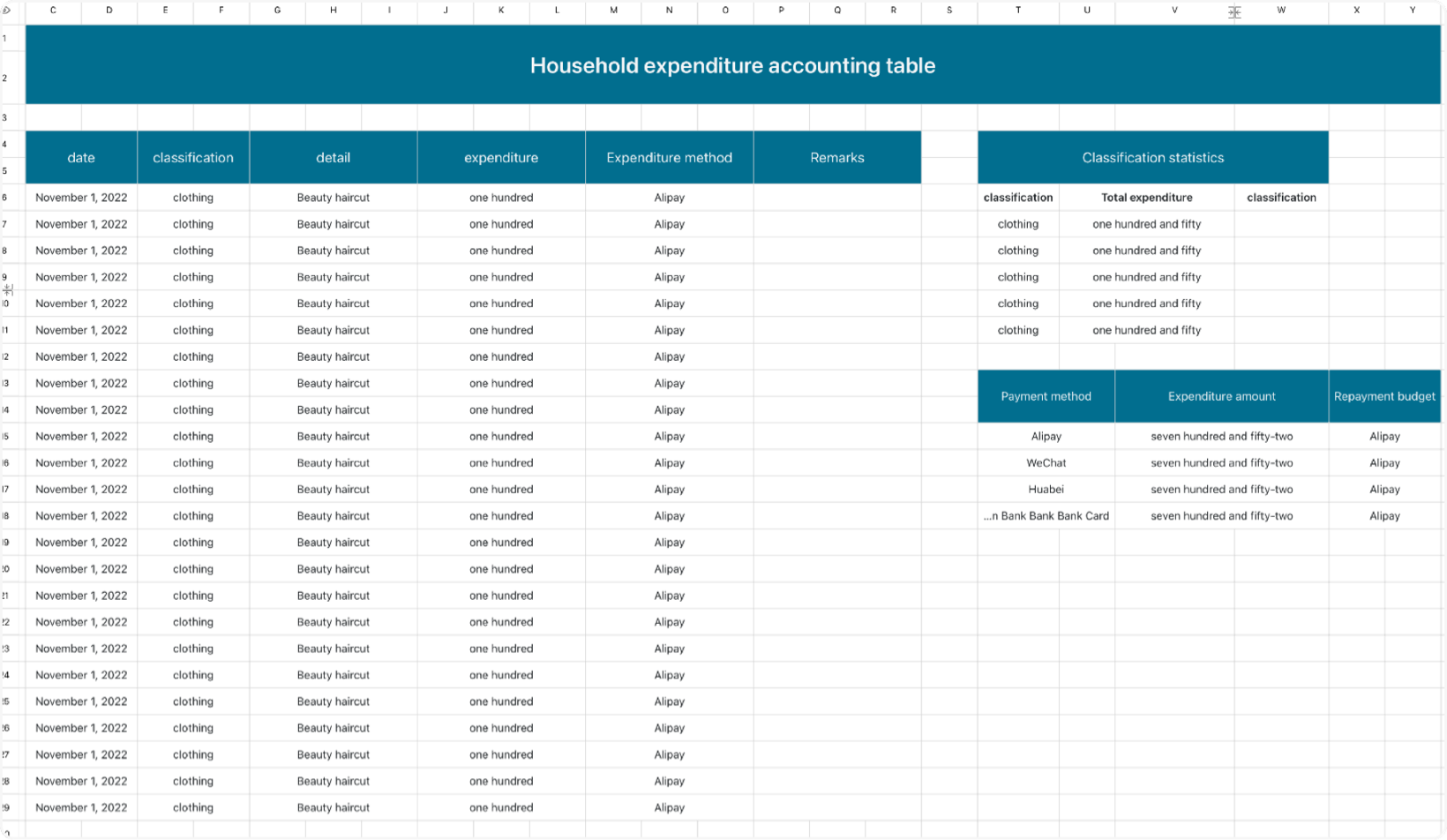Select 'Alipay' expenditure method in row 9
Viewport: 1447px width, 840px height.
(x=670, y=277)
